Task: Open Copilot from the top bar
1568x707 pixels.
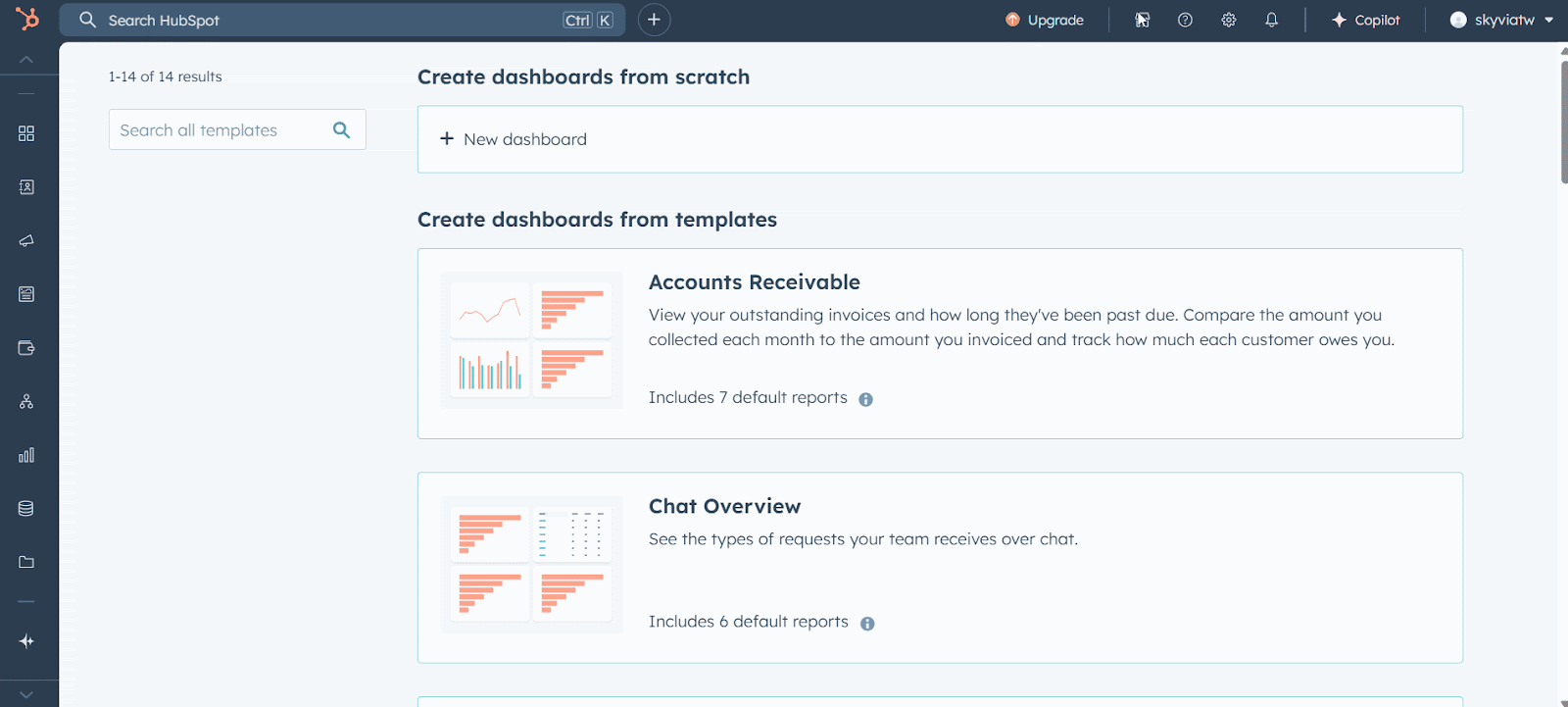Action: point(1366,20)
